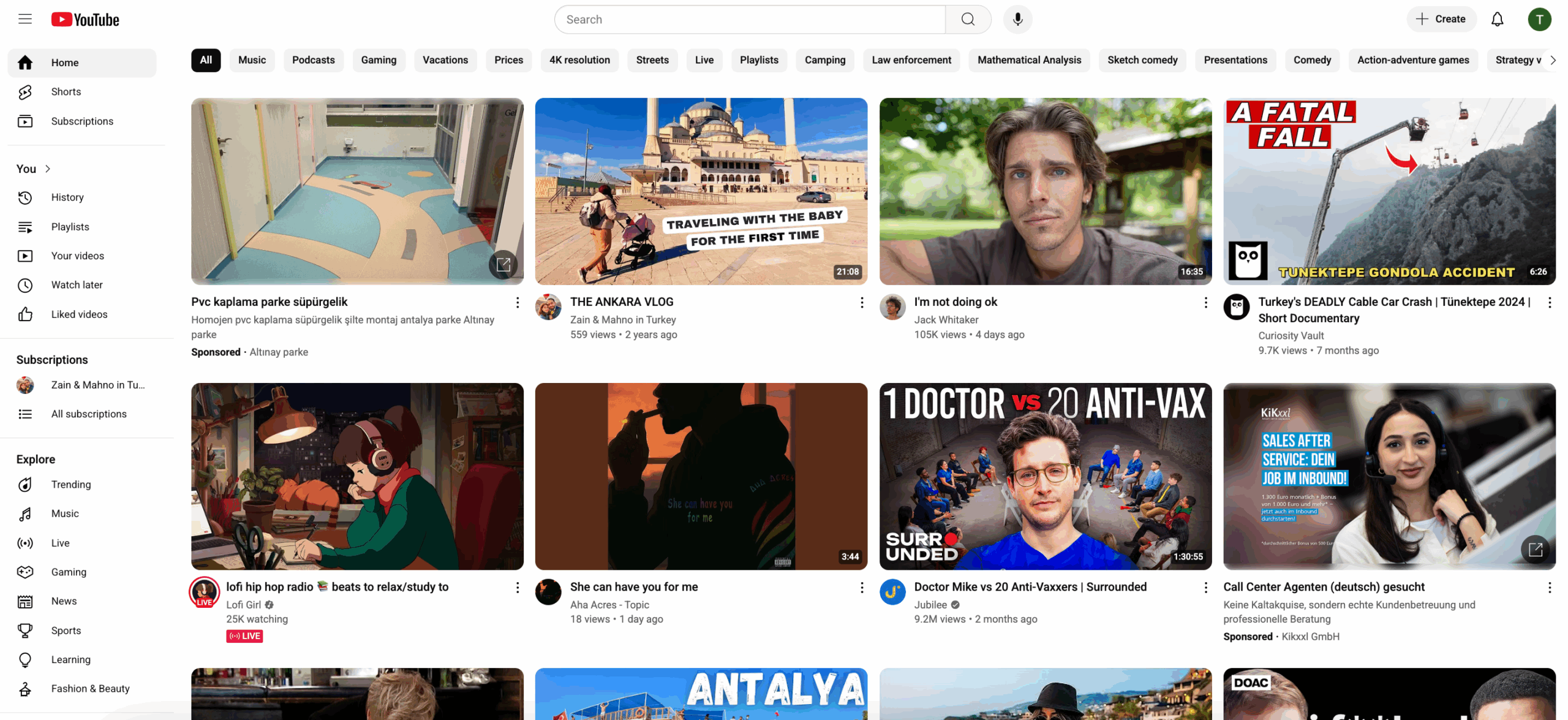Open Learning in Explore

tap(82, 660)
